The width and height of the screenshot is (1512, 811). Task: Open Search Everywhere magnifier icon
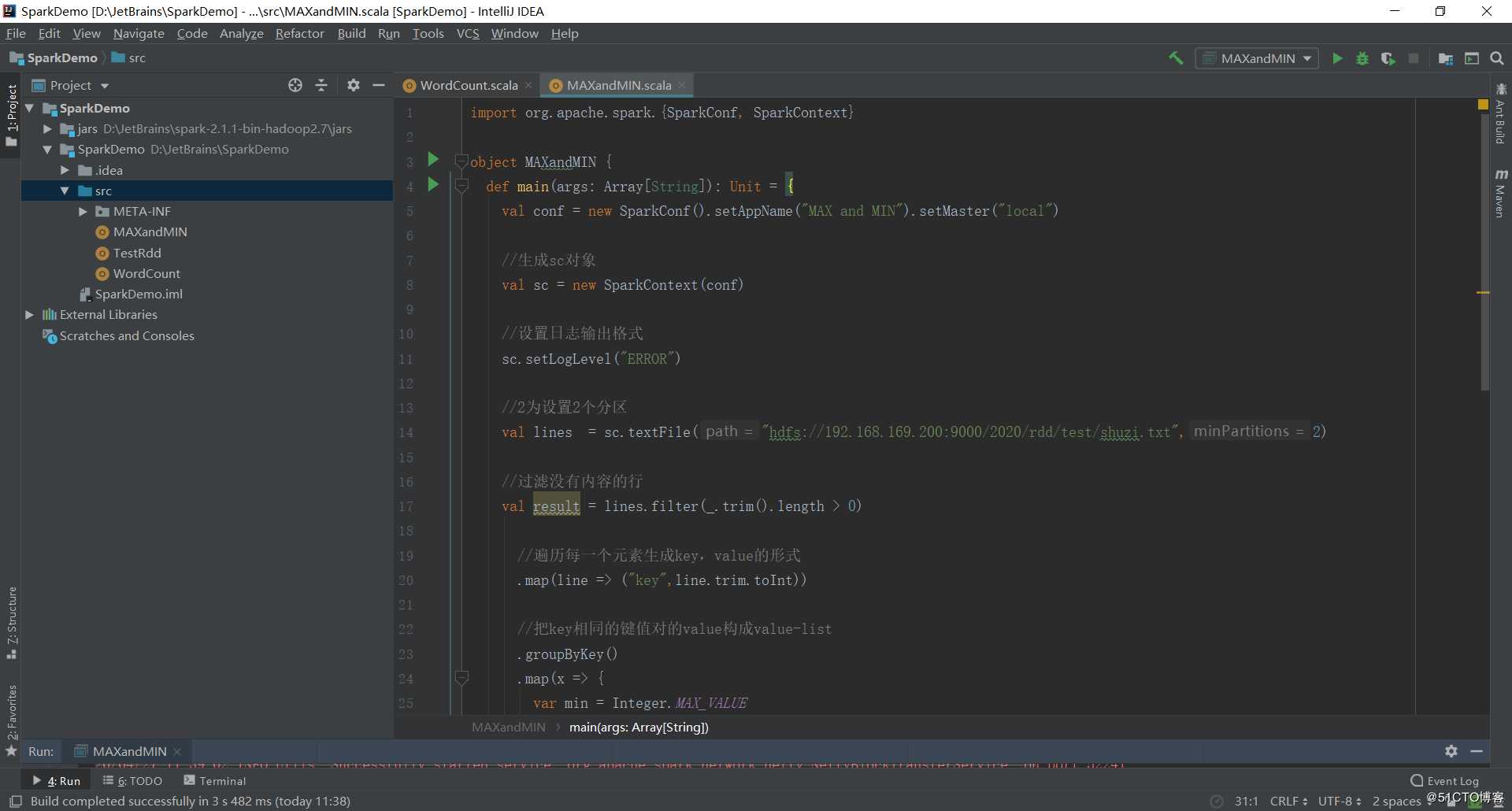pyautogui.click(x=1497, y=58)
